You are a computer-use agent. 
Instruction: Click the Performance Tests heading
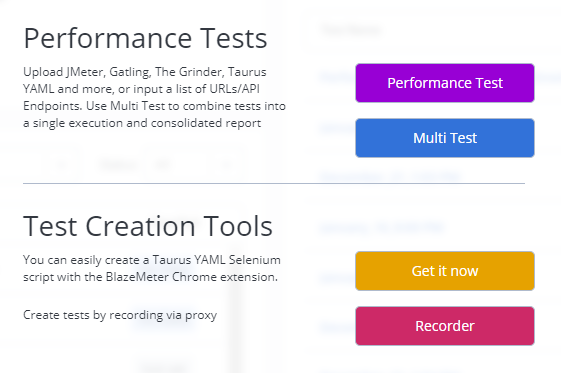[145, 38]
